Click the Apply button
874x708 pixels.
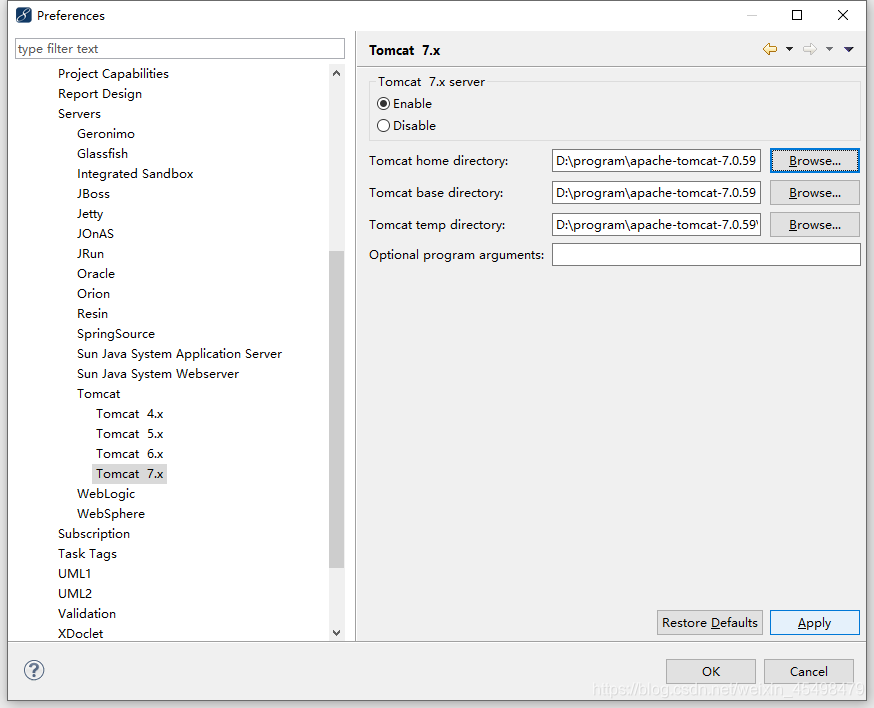(x=815, y=623)
